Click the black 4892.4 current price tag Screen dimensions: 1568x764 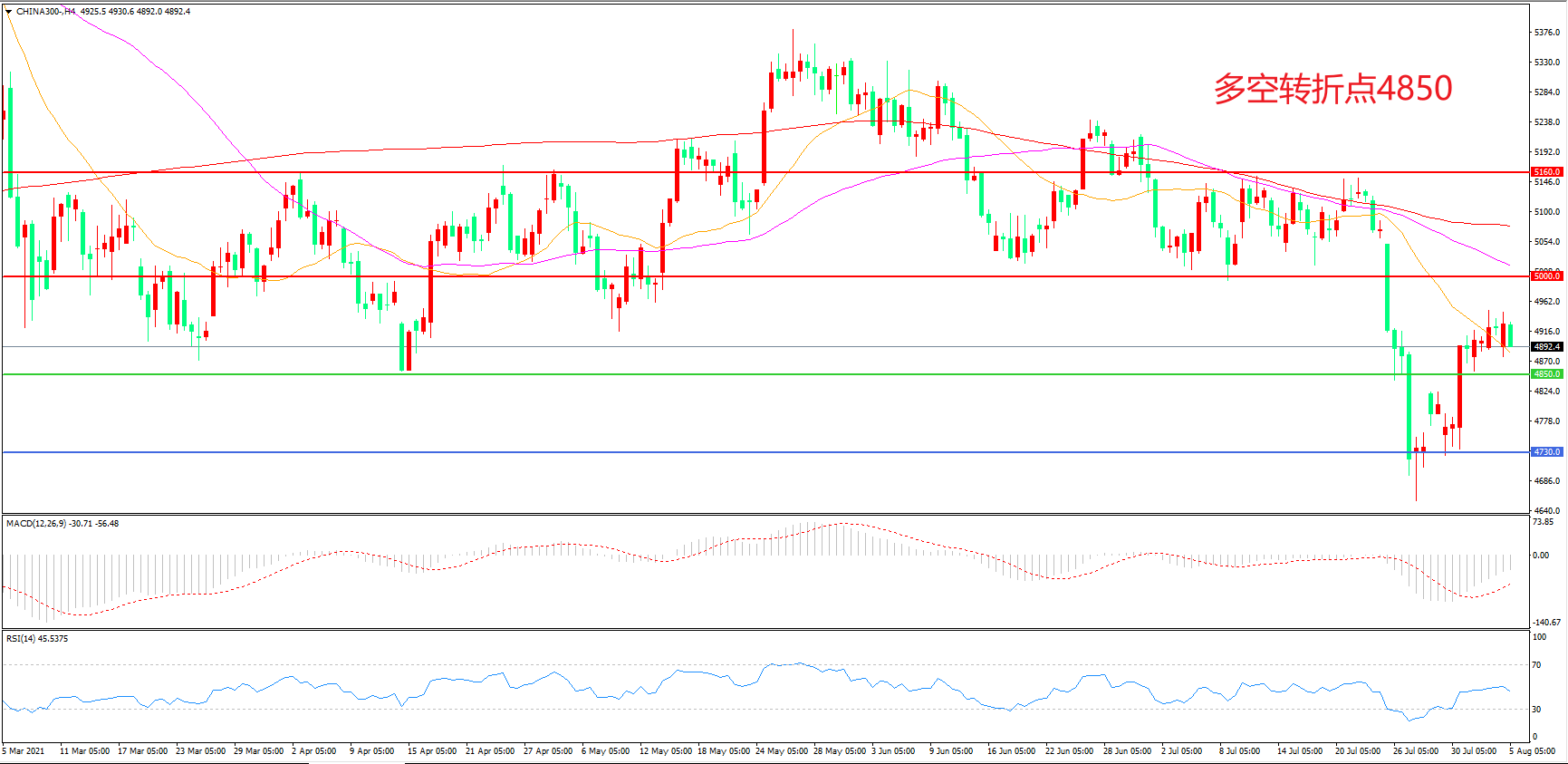pos(1545,347)
